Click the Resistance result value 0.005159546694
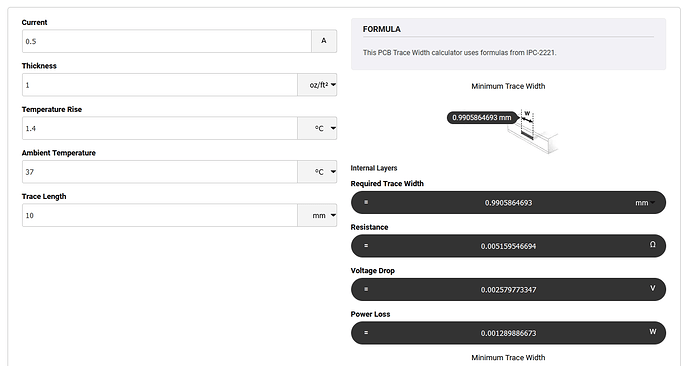The image size is (690, 366). [x=508, y=246]
